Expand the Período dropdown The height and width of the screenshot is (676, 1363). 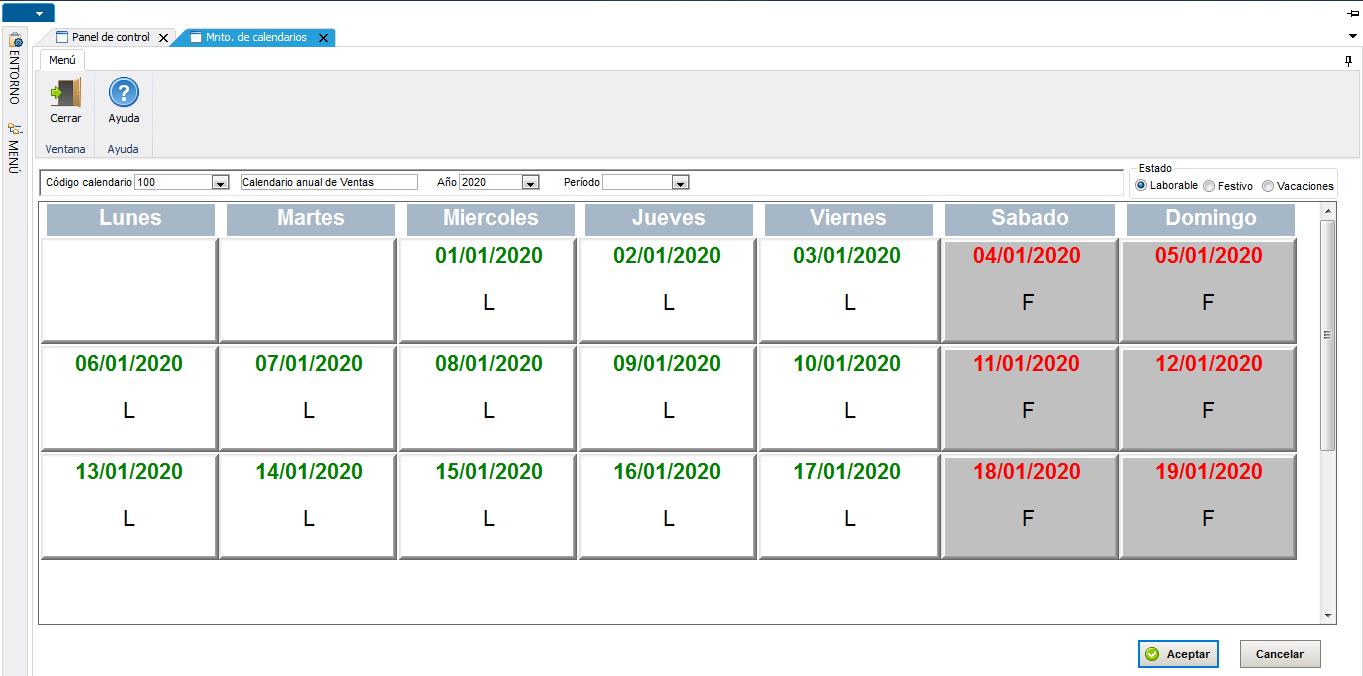click(680, 183)
